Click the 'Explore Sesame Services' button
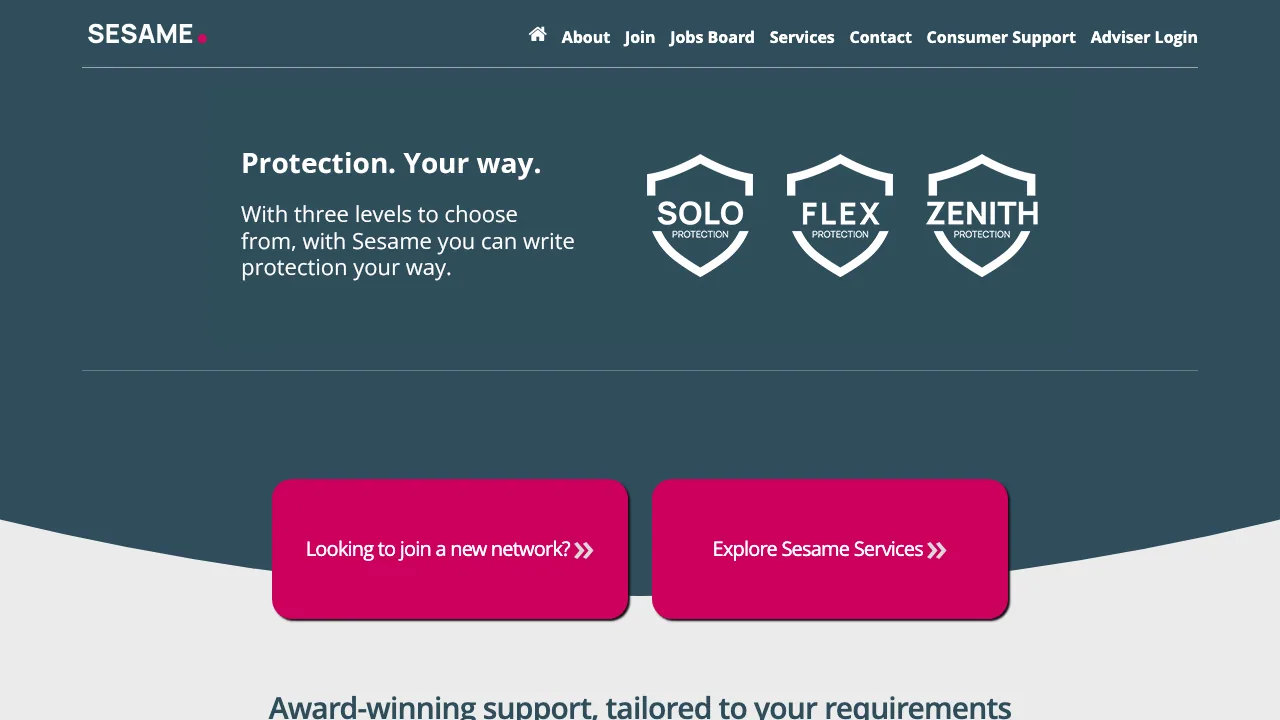This screenshot has width=1280, height=720. pyautogui.click(x=830, y=549)
